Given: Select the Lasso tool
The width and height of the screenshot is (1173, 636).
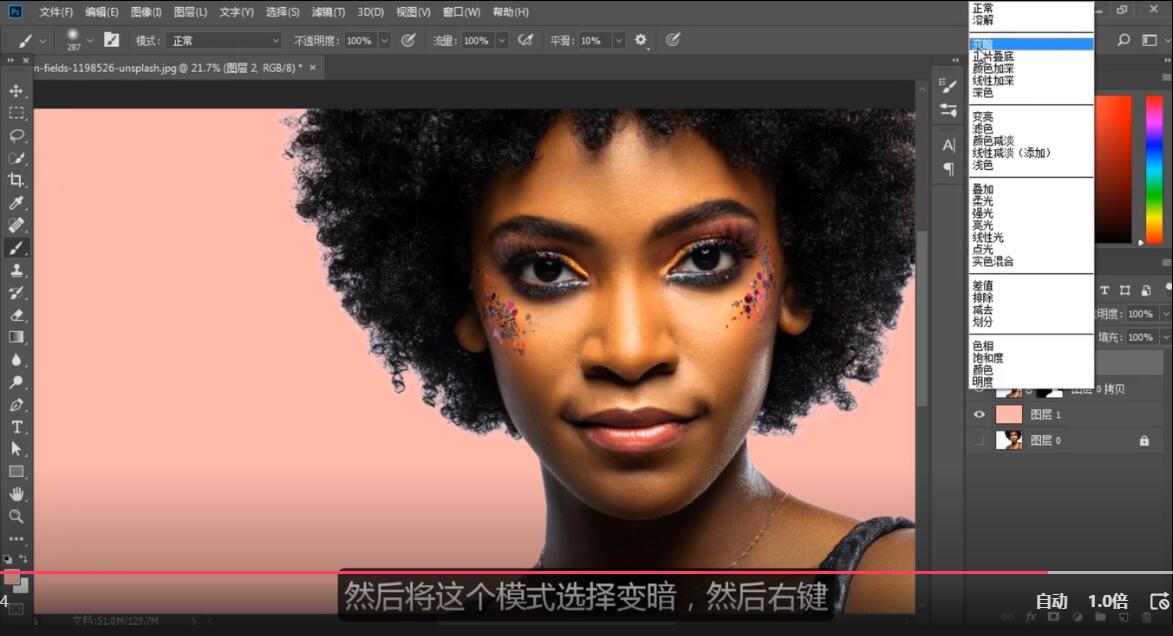Looking at the screenshot, I should (16, 135).
